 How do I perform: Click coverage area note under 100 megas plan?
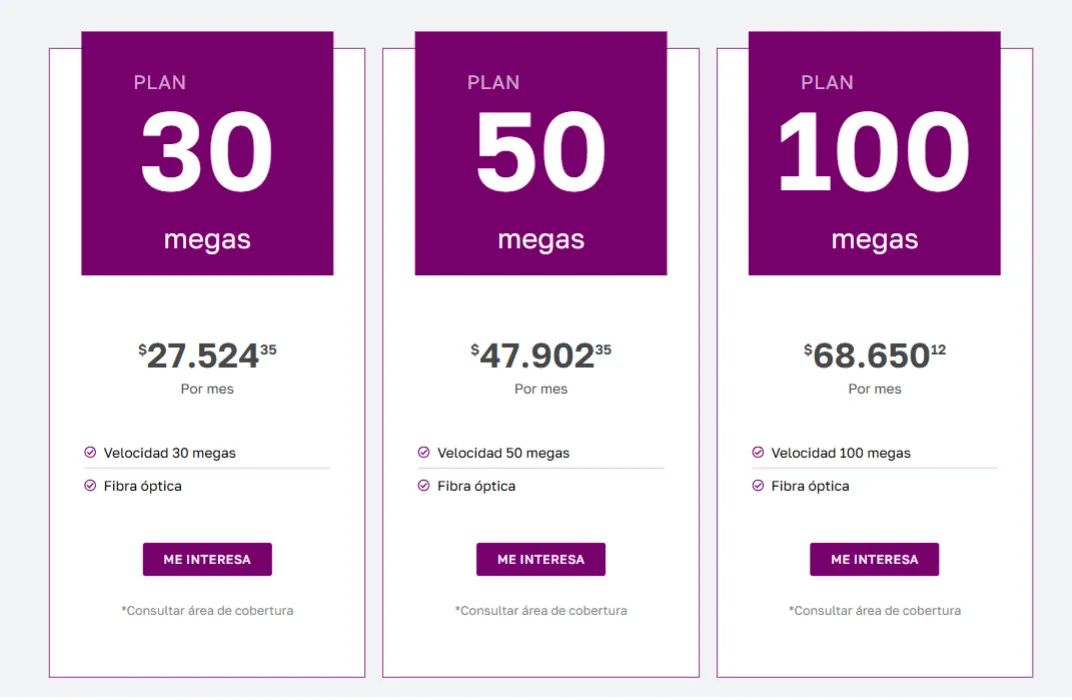pos(874,610)
